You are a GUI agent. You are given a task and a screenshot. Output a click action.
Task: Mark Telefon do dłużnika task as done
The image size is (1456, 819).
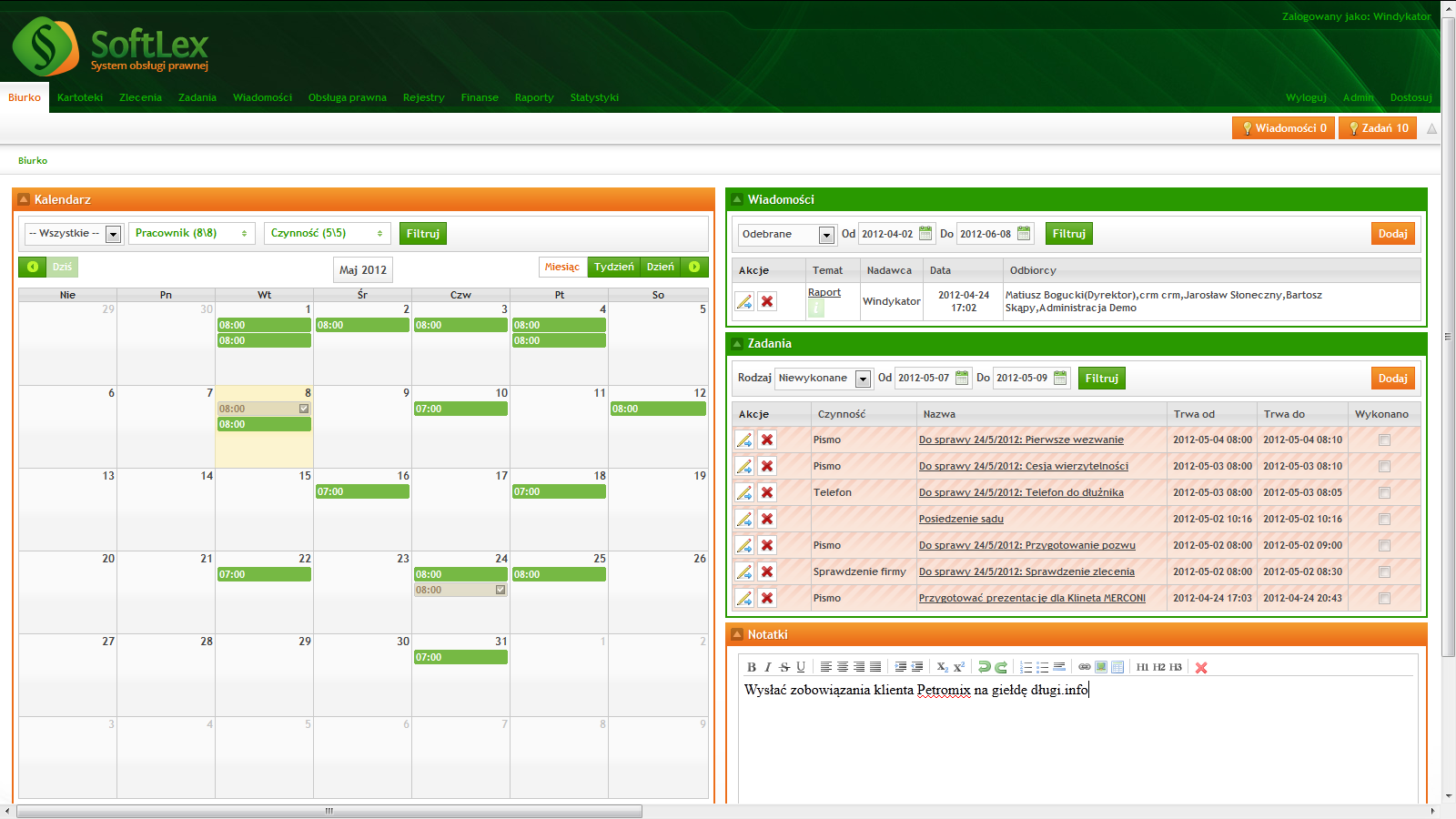coord(1384,492)
